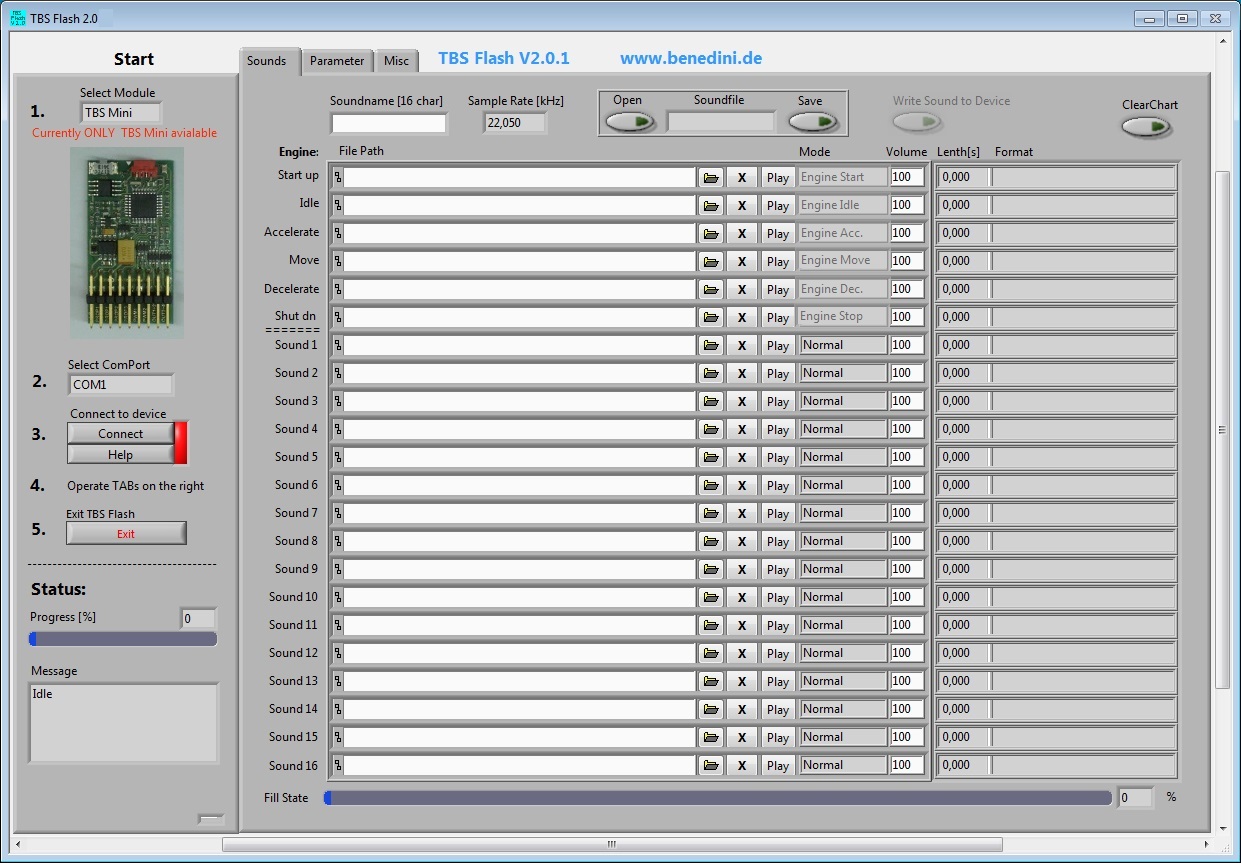Image resolution: width=1241 pixels, height=863 pixels.
Task: Change Mode dropdown for Sound 2
Action: click(x=843, y=373)
